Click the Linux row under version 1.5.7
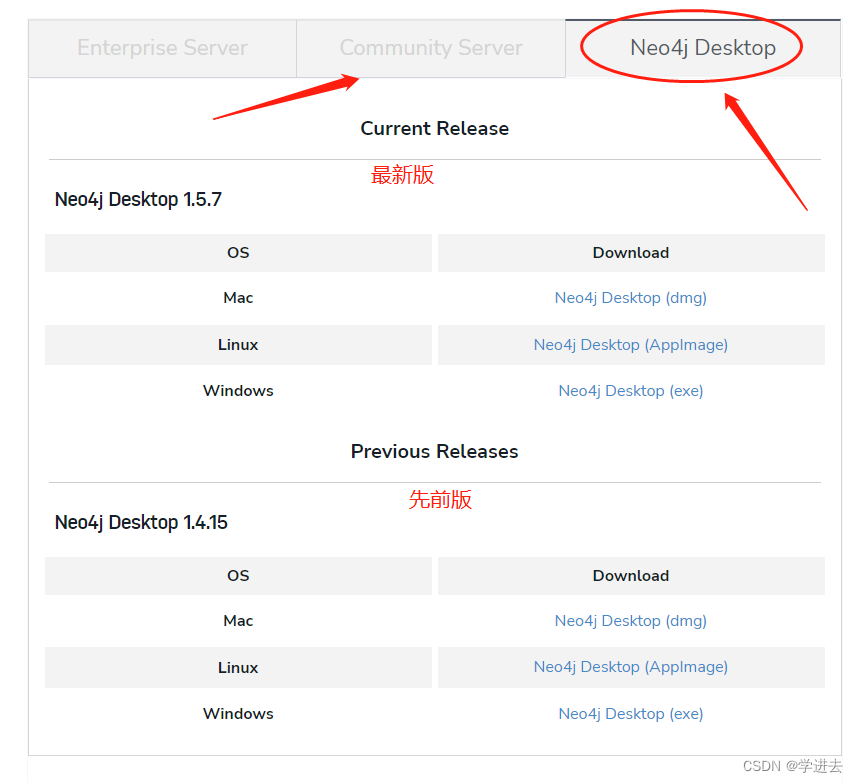858x783 pixels. pos(434,345)
